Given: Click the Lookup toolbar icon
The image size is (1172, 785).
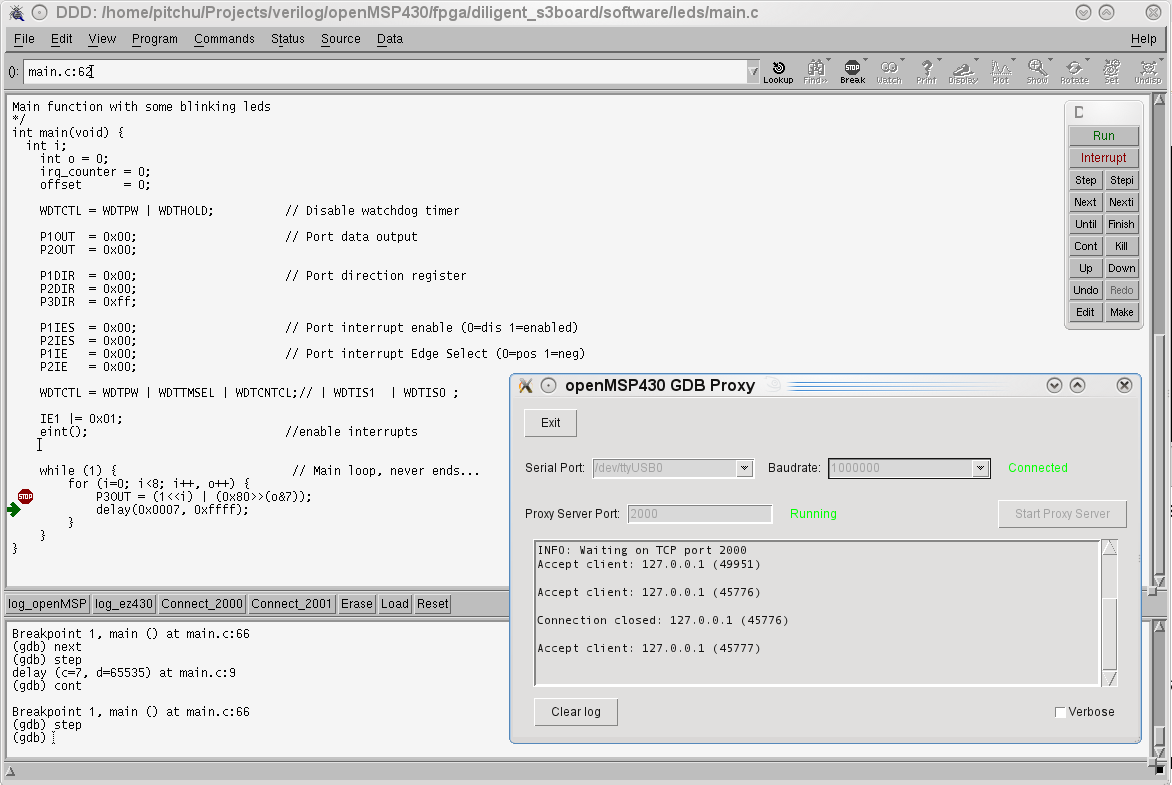Looking at the screenshot, I should click(x=778, y=71).
